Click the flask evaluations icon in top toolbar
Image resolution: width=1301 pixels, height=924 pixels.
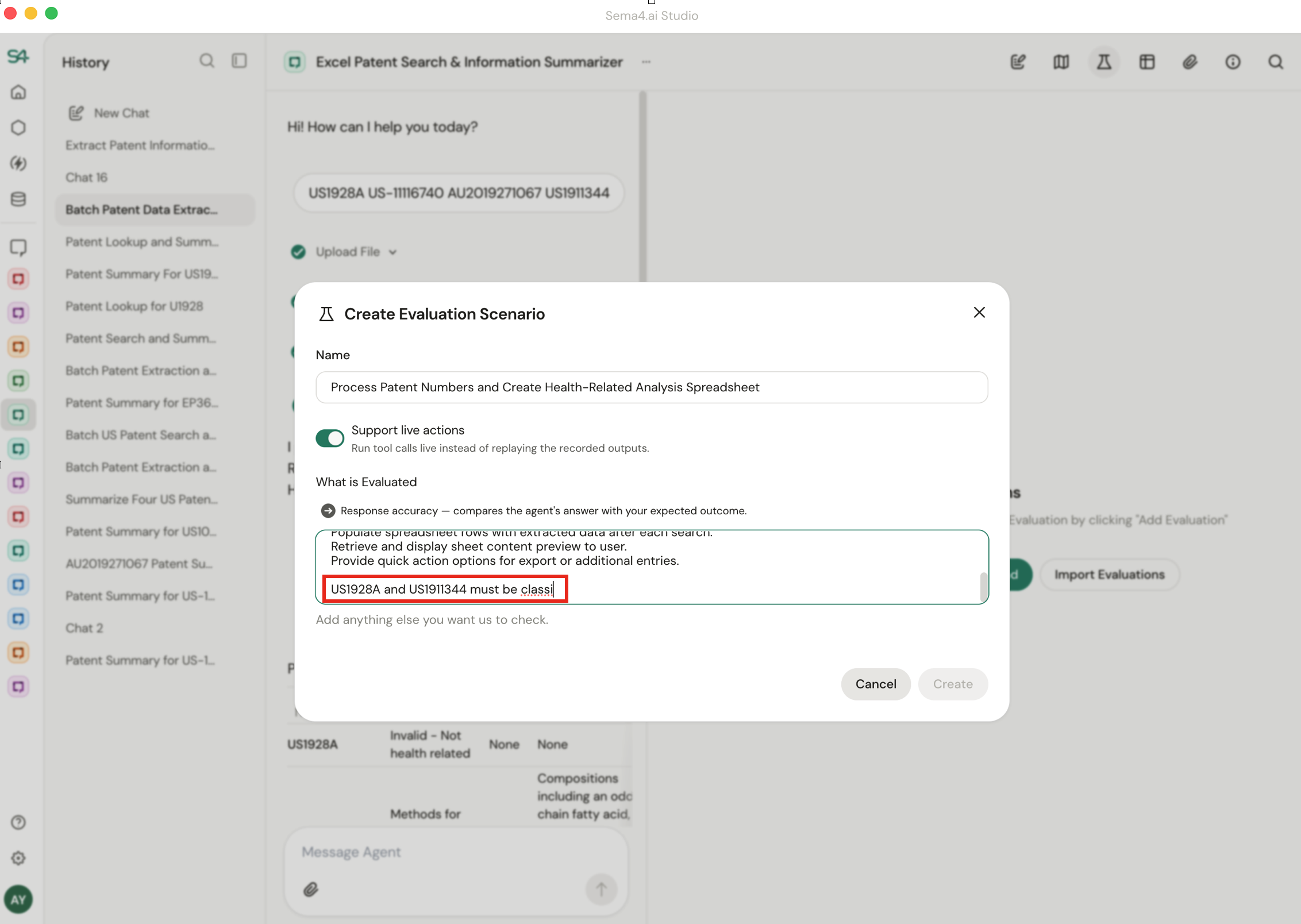click(1103, 62)
